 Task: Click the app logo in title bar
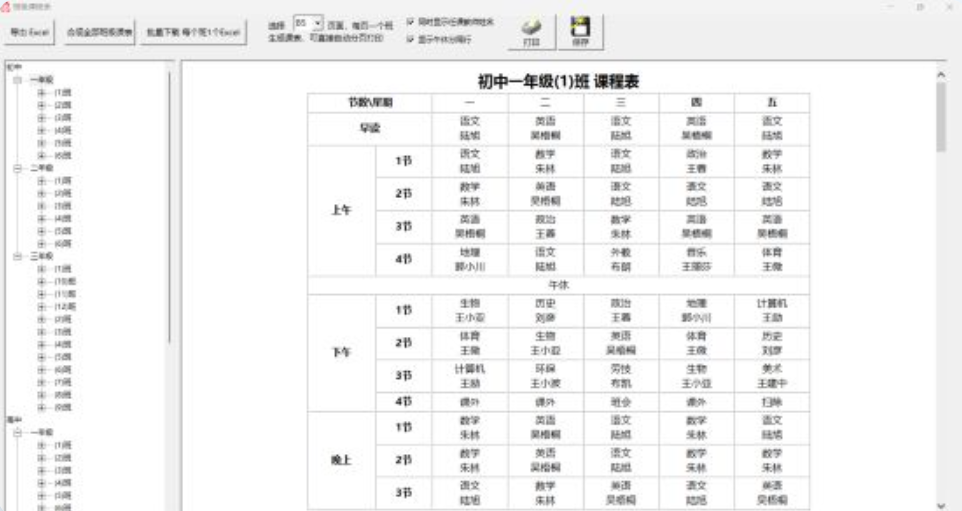click(x=7, y=6)
